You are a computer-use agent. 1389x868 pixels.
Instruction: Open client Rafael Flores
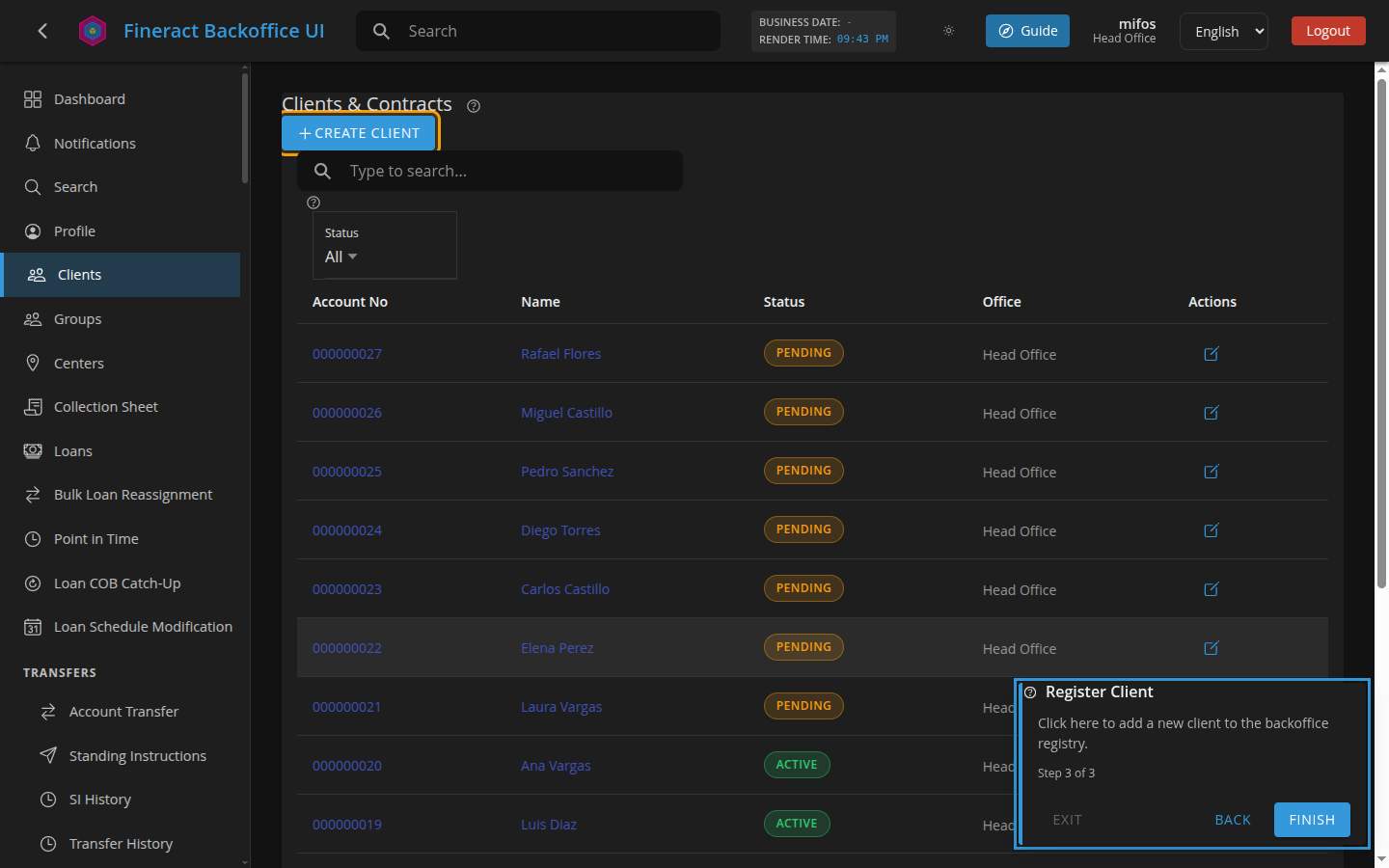coord(560,354)
